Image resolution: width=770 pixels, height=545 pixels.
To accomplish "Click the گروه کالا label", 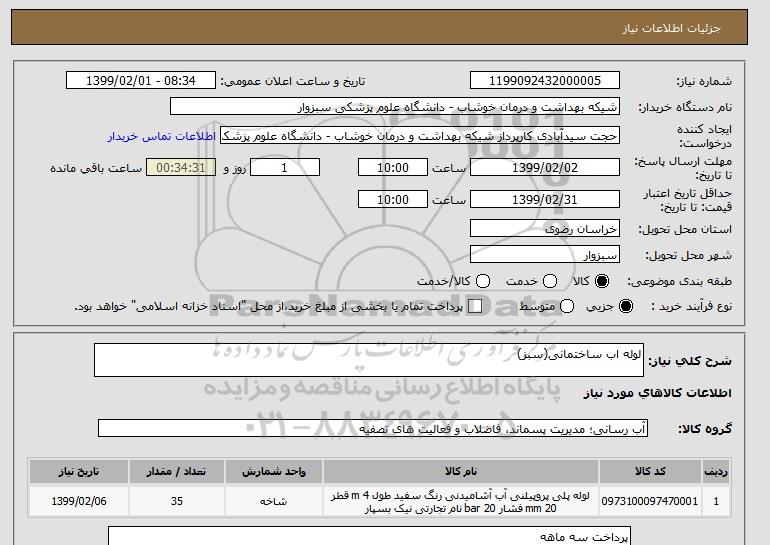I will pyautogui.click(x=705, y=429).
